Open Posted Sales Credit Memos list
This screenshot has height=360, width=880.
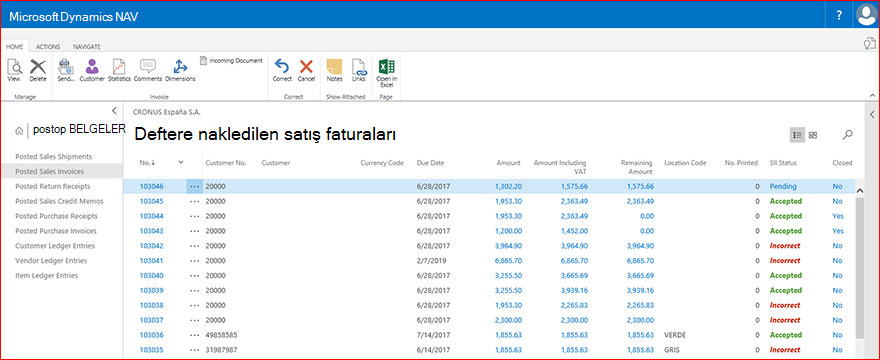[59, 201]
